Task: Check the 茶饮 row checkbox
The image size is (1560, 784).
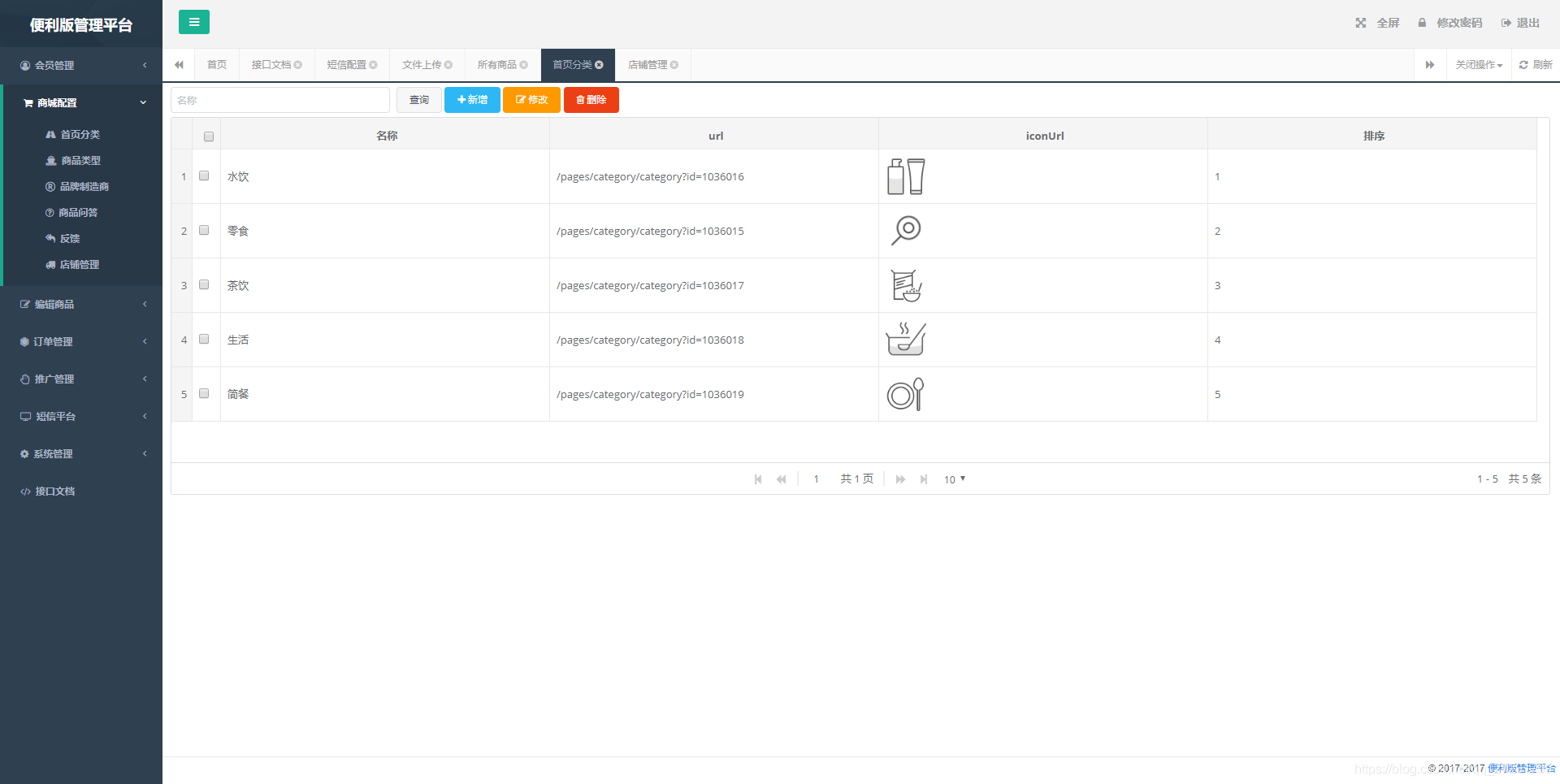Action: (x=204, y=284)
